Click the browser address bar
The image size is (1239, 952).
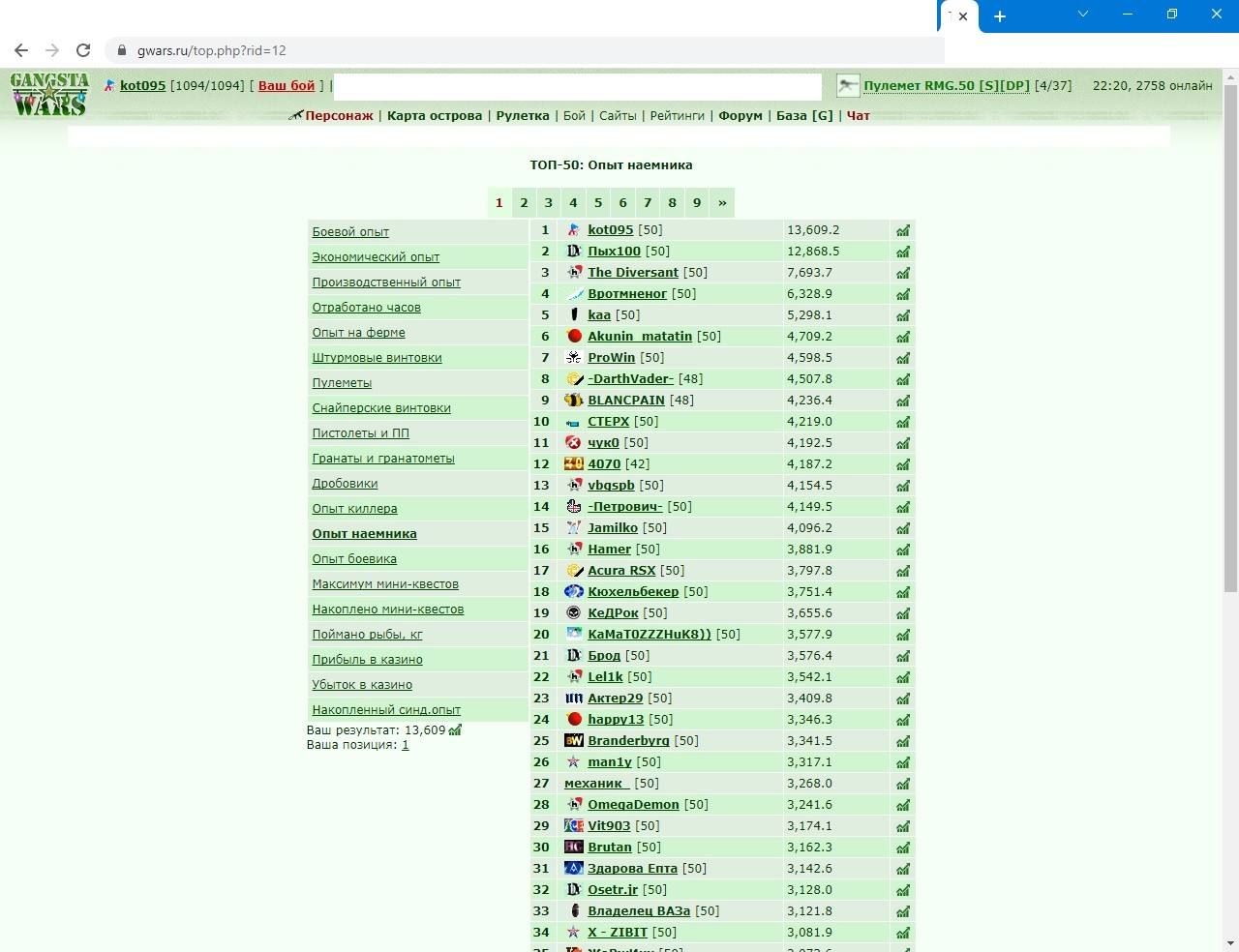pos(523,50)
